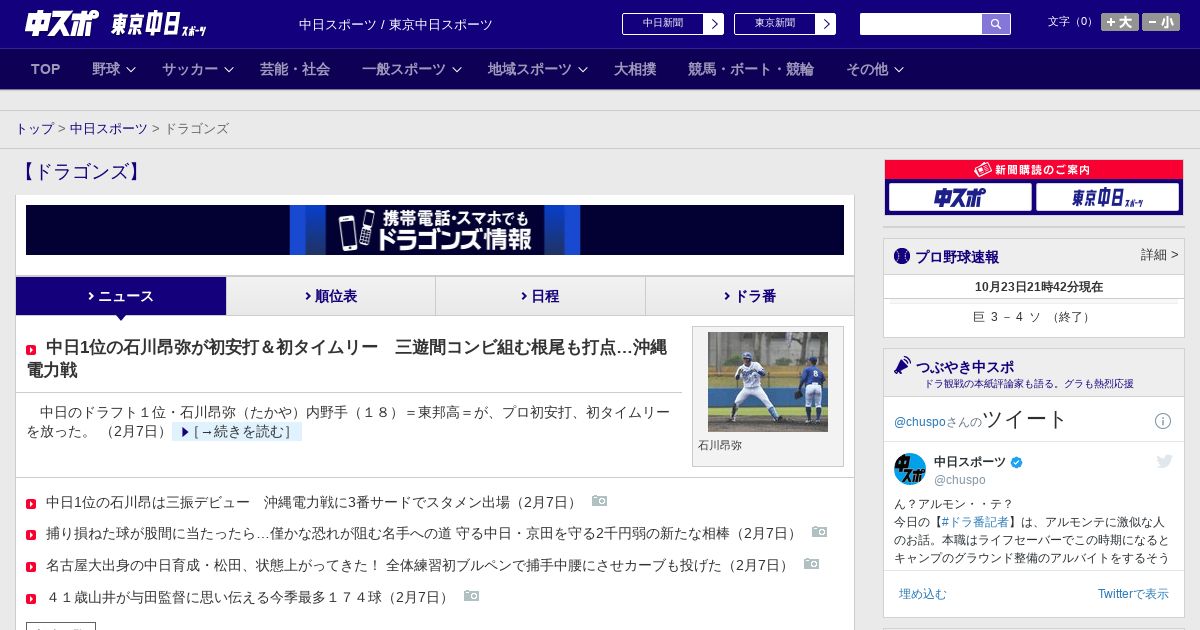The height and width of the screenshot is (630, 1200).
Task: Select the ドラ番 tab
Action: [750, 296]
